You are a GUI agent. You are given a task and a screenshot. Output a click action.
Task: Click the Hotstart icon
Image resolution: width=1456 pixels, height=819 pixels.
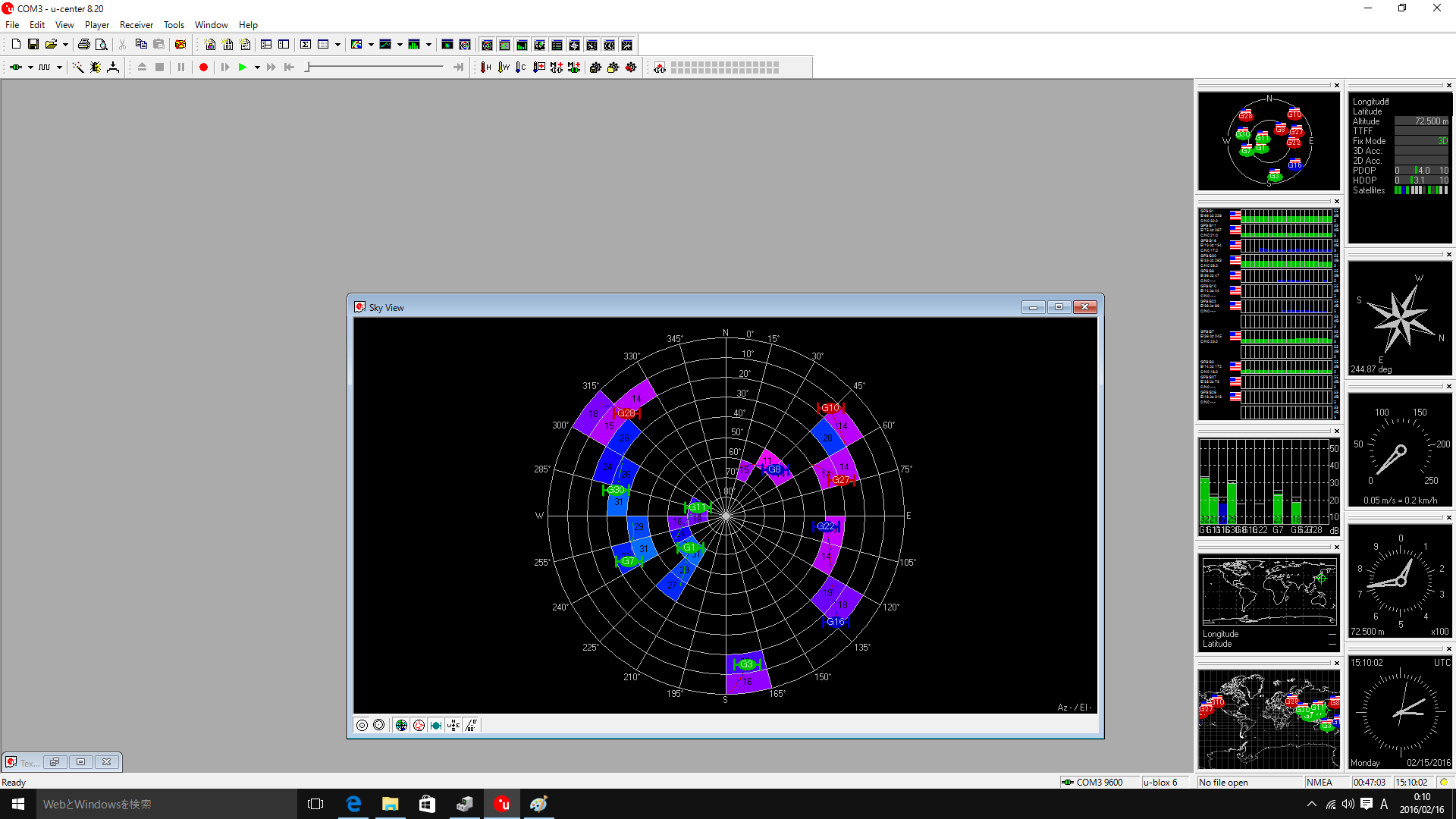click(x=485, y=67)
